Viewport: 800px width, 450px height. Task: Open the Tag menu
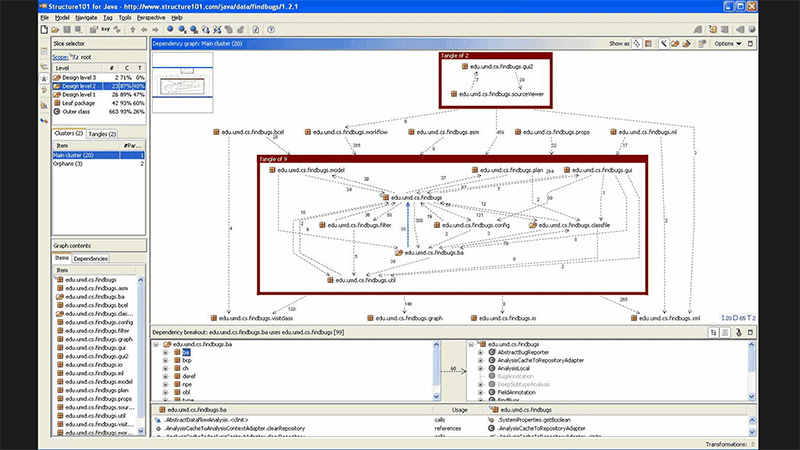(108, 18)
